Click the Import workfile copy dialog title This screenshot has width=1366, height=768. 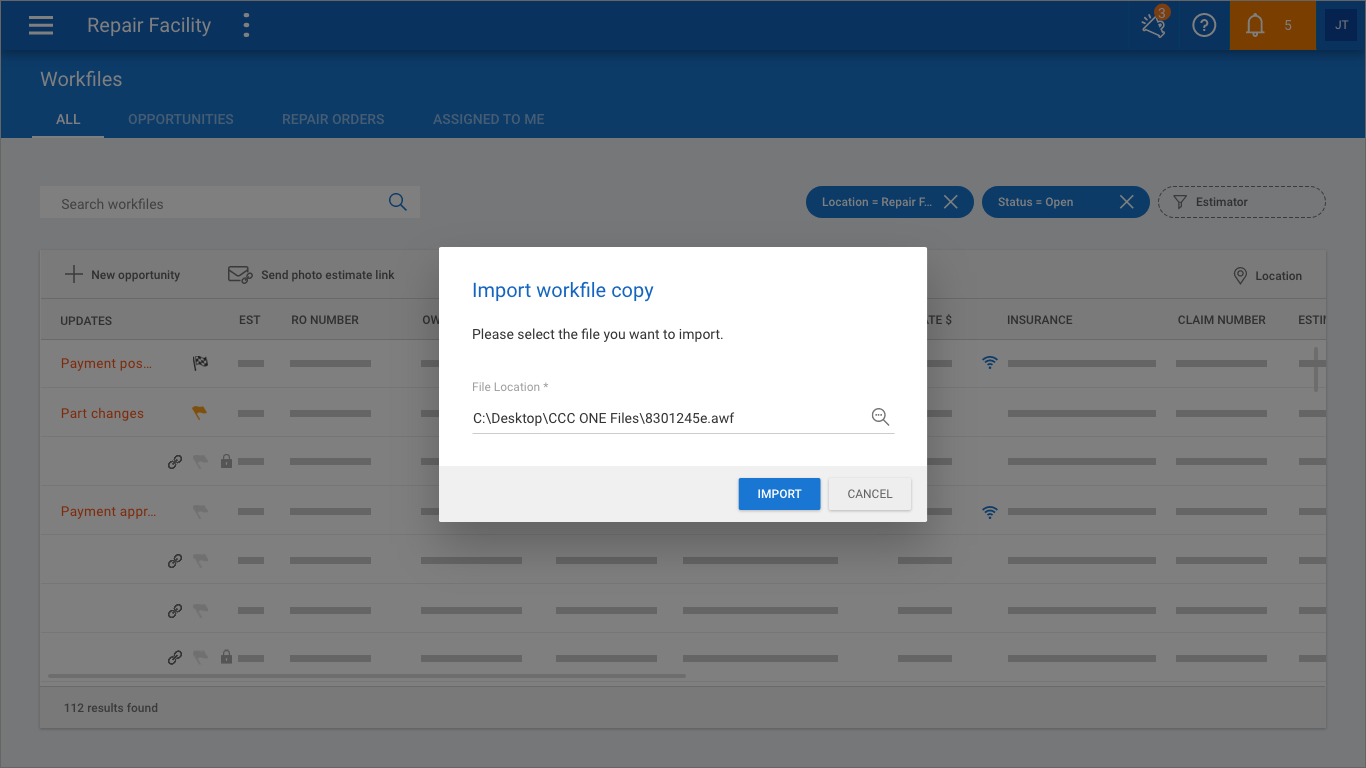(x=563, y=290)
